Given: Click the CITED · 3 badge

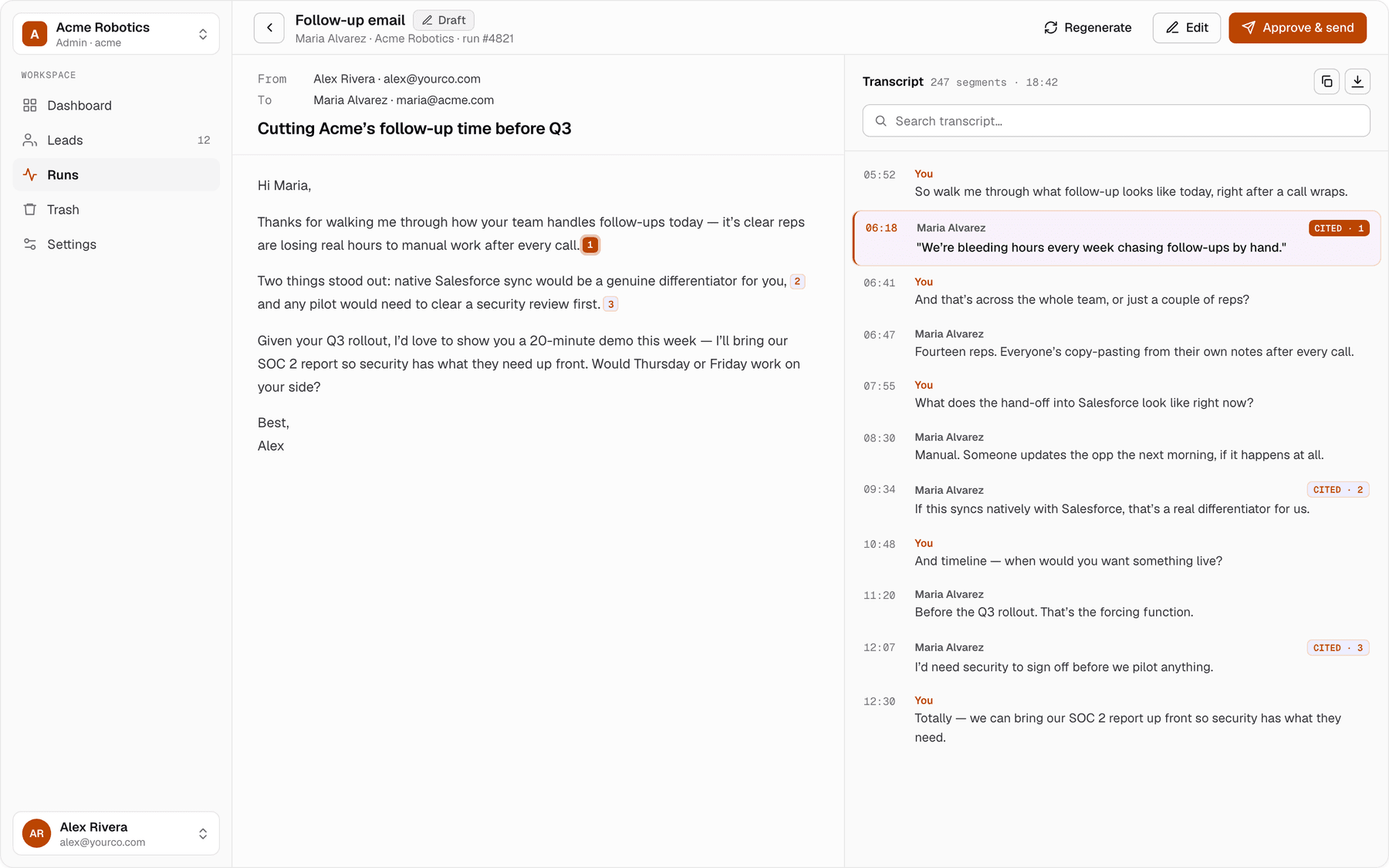Looking at the screenshot, I should tap(1338, 648).
